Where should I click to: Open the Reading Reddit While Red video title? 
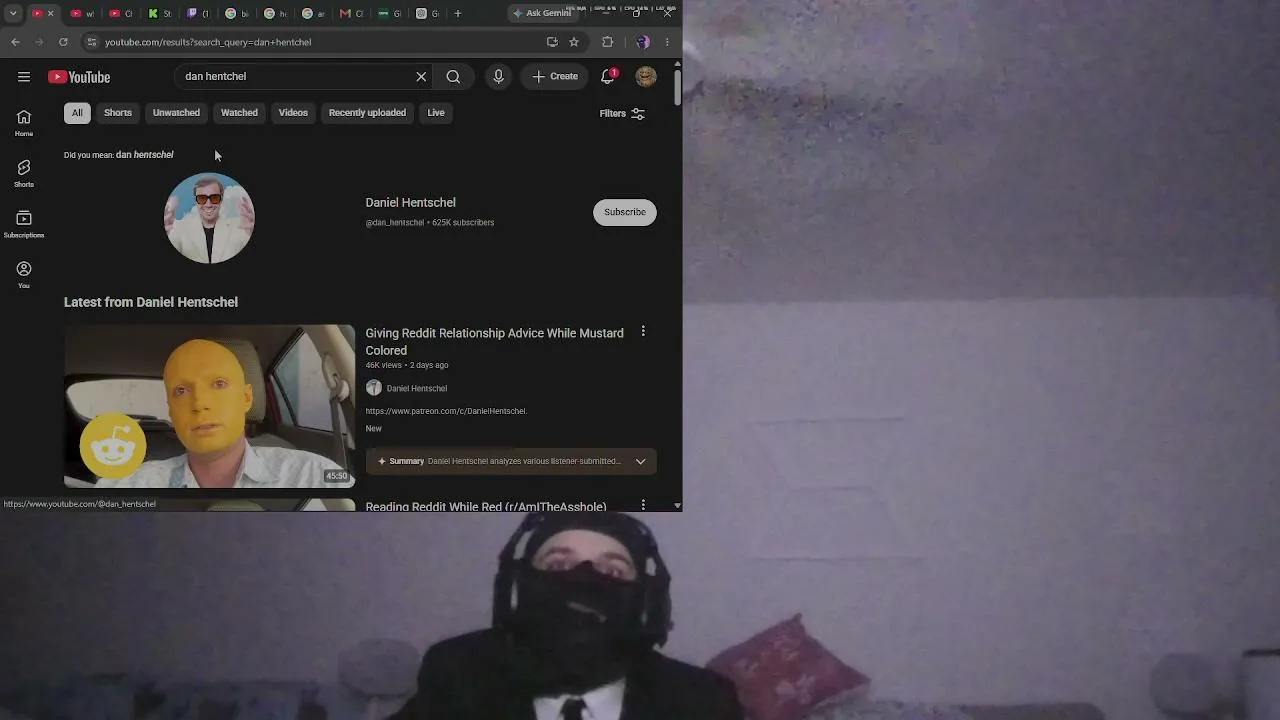pos(486,506)
